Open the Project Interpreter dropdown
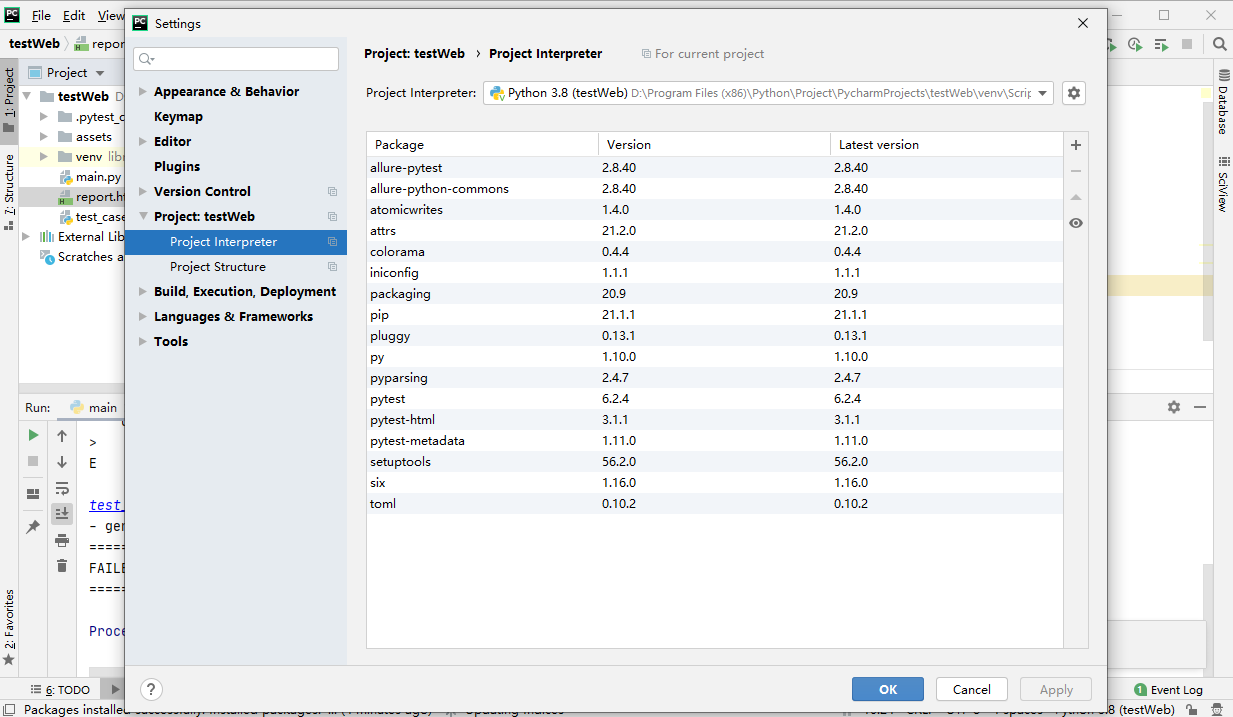 768,93
